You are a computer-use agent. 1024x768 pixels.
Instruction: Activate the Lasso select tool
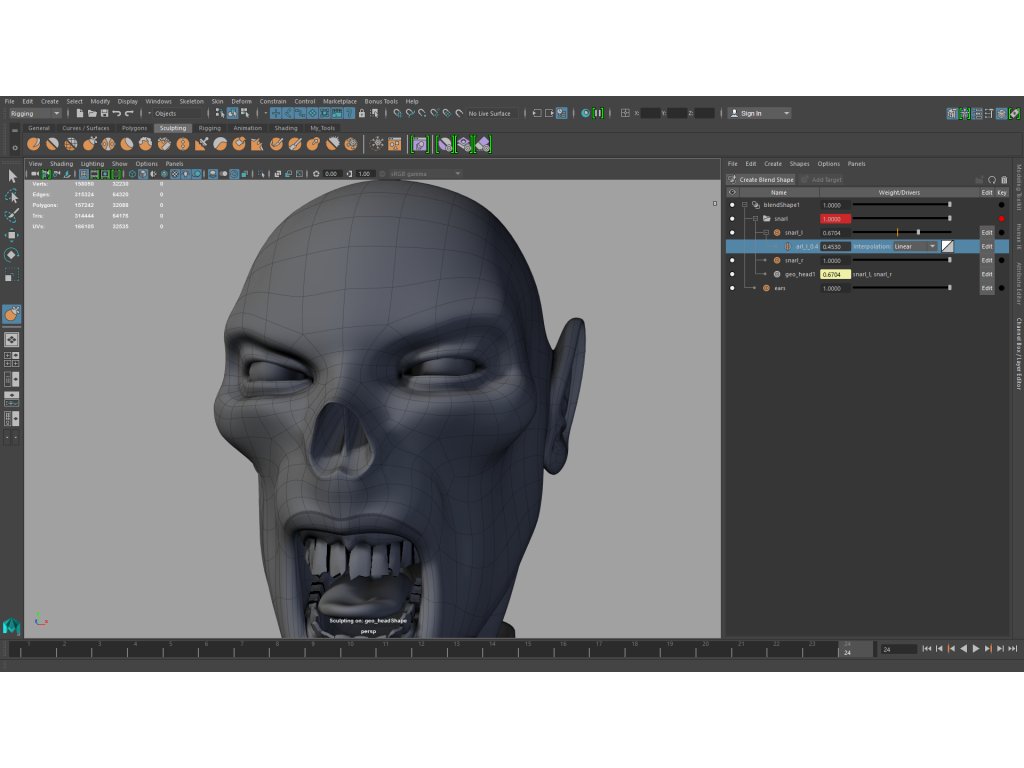click(12, 196)
